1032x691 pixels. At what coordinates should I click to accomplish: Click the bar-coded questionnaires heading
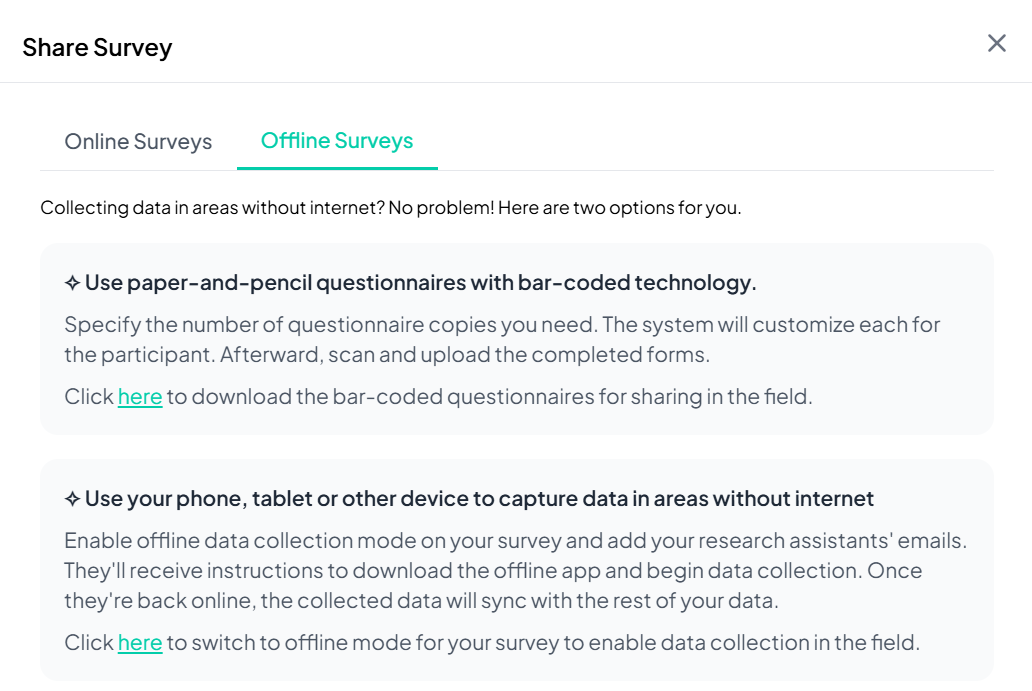coord(412,282)
